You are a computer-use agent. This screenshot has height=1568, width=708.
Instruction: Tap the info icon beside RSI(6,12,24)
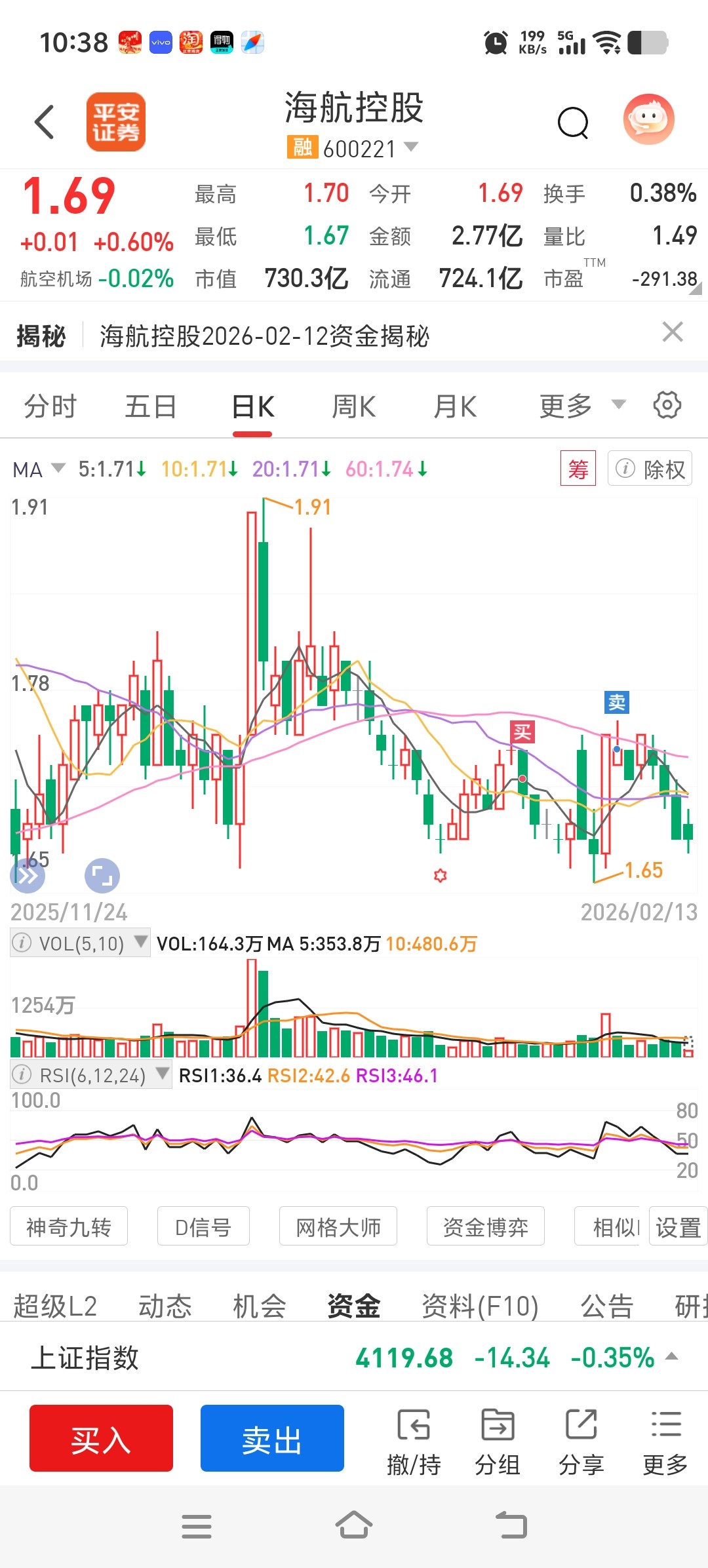click(x=22, y=1075)
